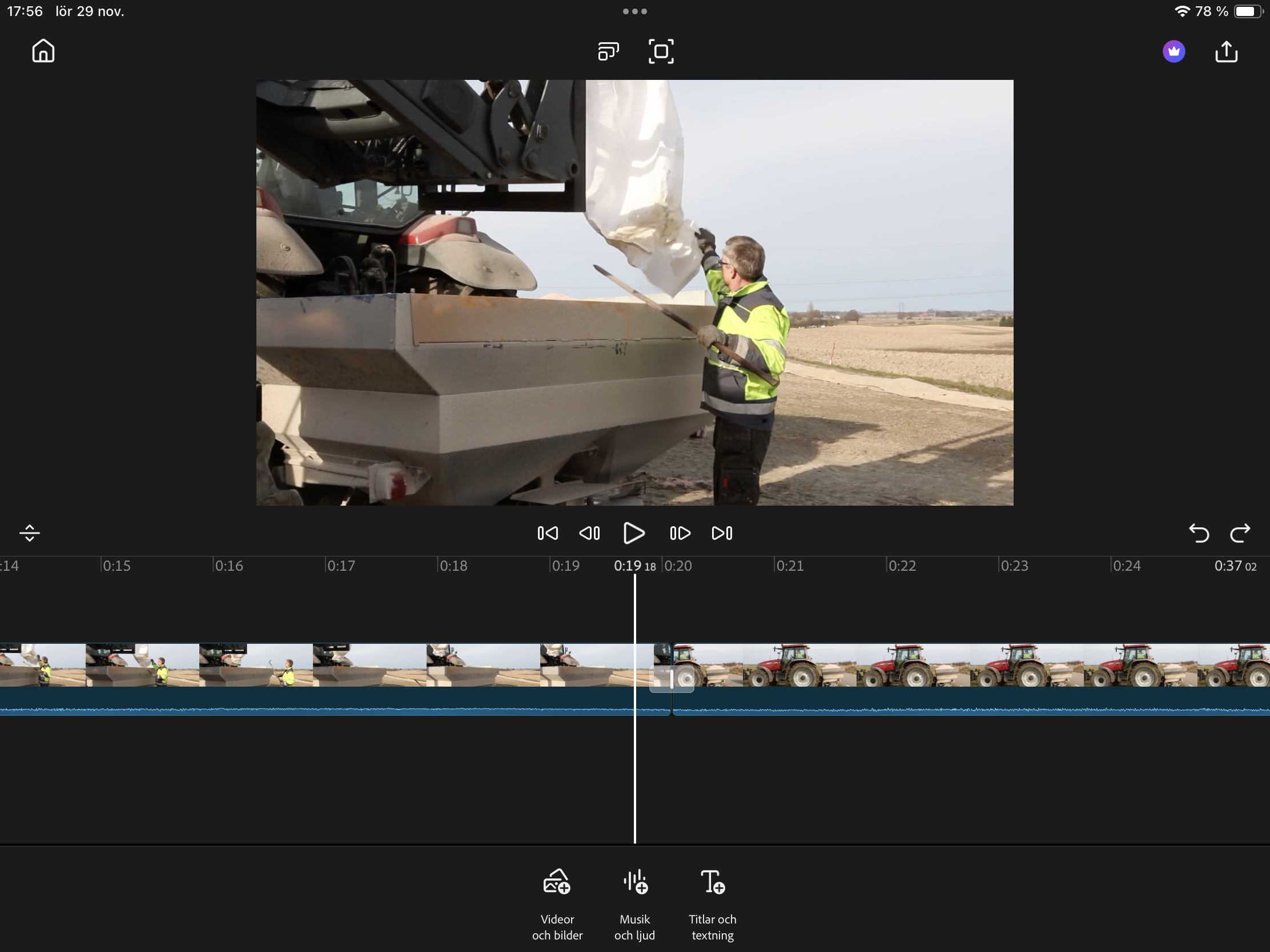Screen dimensions: 1270x952
Task: Jump to previous clip start
Action: (547, 533)
